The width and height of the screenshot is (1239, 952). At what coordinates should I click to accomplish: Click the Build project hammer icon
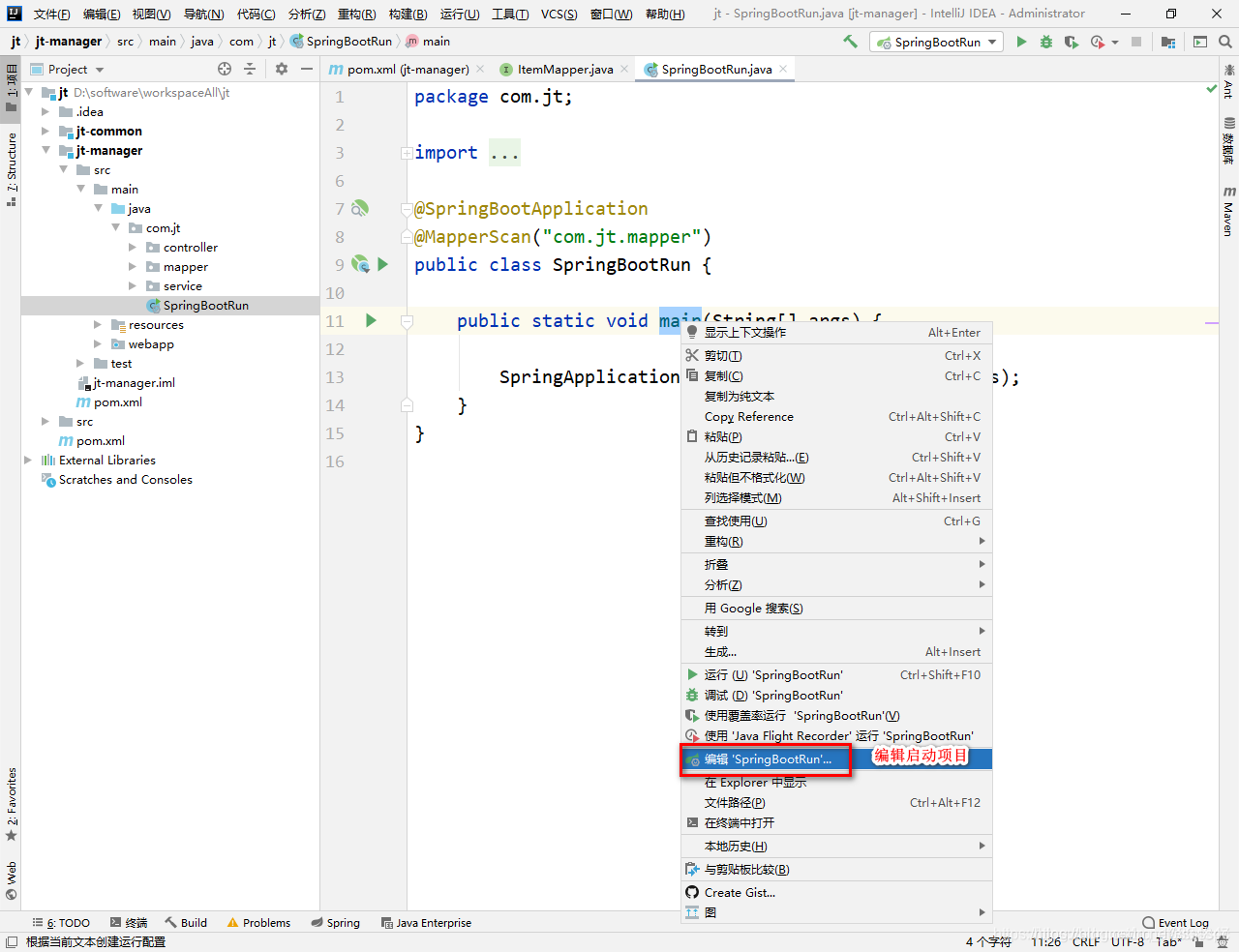(x=850, y=42)
